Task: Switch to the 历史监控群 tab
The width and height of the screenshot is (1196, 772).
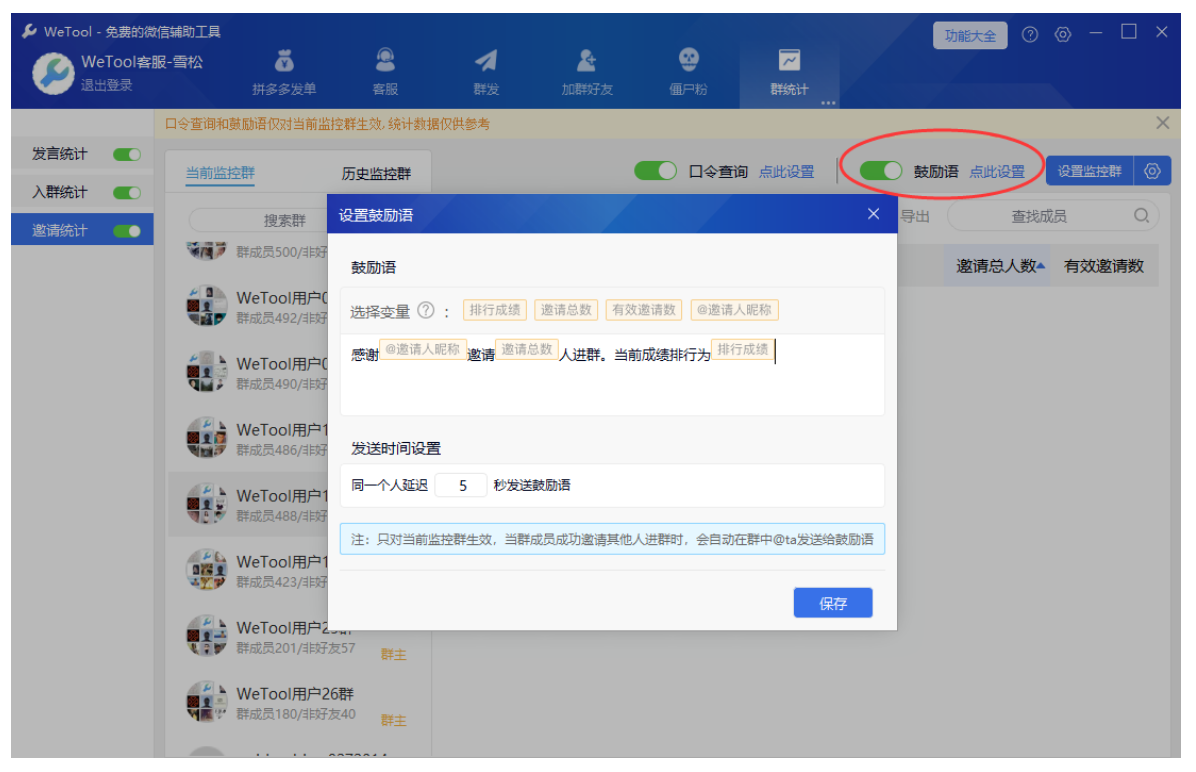Action: coord(376,173)
